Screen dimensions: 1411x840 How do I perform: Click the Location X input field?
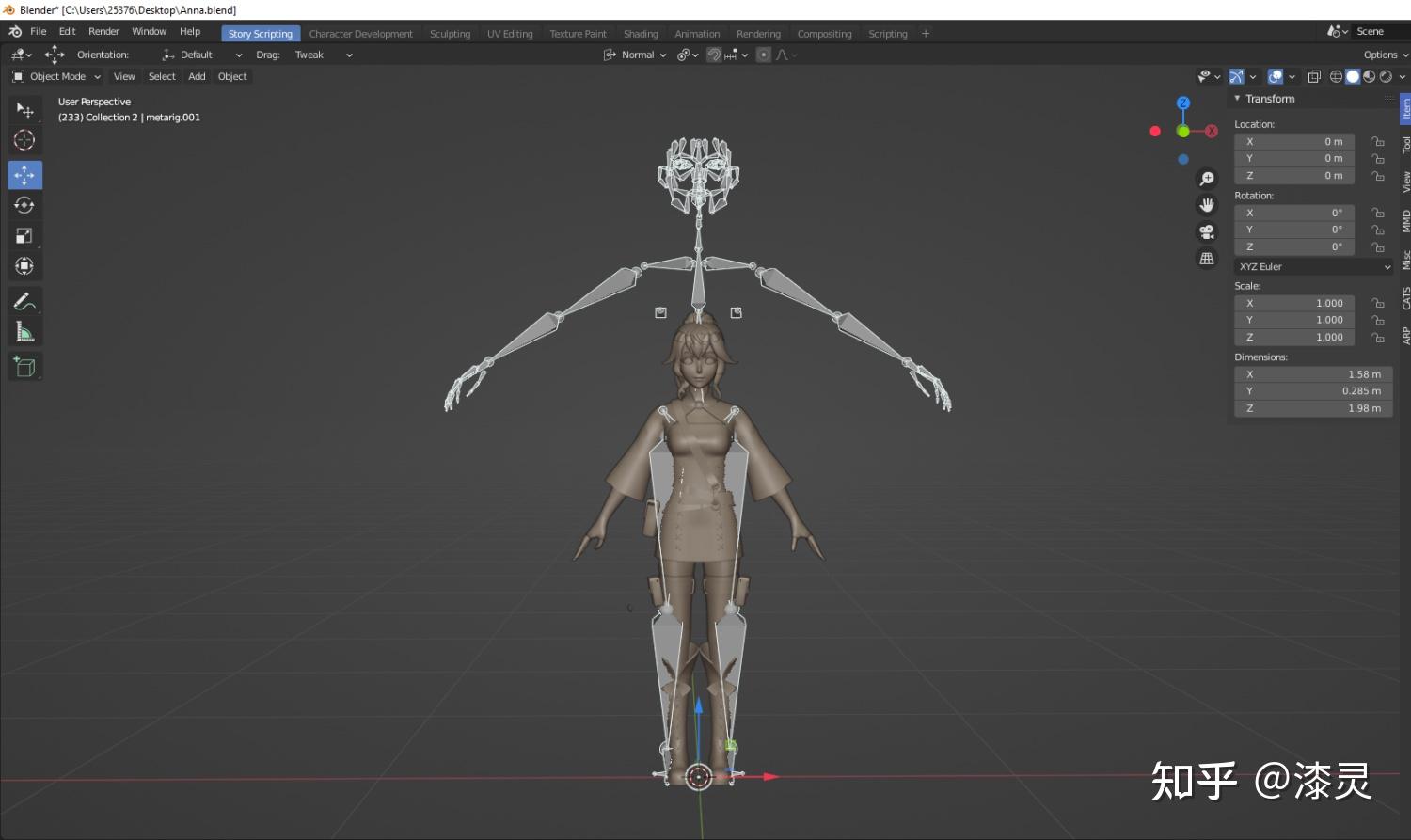click(x=1294, y=141)
